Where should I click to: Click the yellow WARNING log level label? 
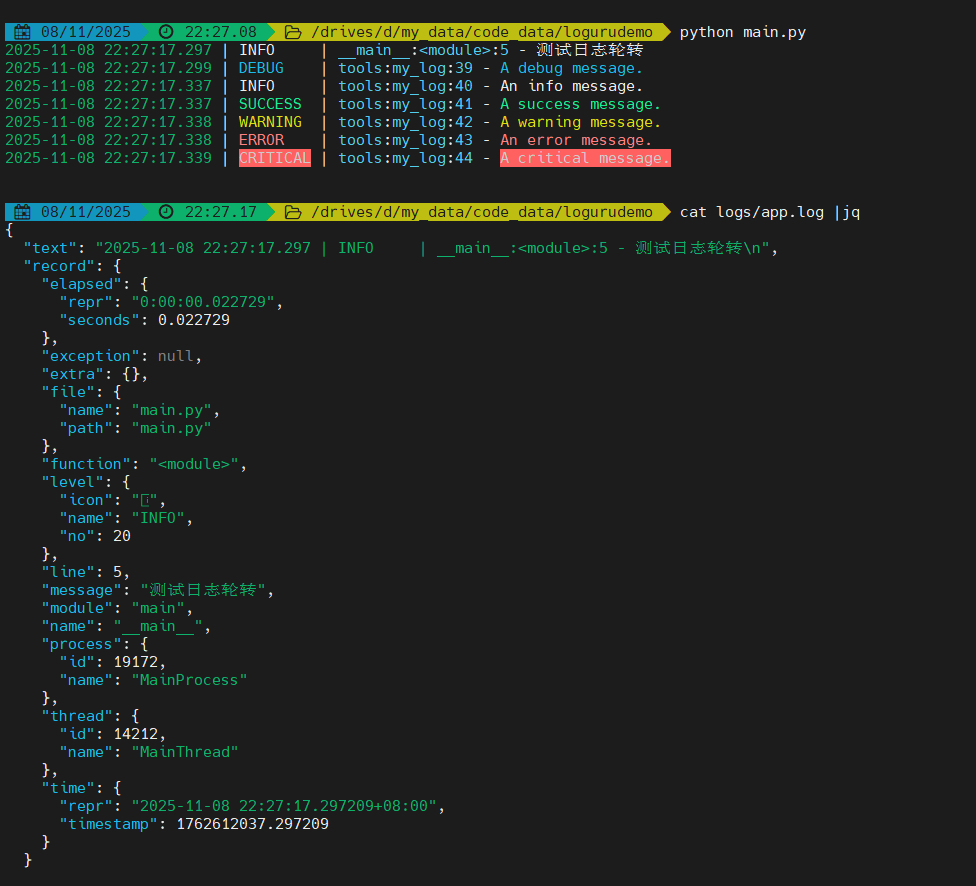(268, 121)
